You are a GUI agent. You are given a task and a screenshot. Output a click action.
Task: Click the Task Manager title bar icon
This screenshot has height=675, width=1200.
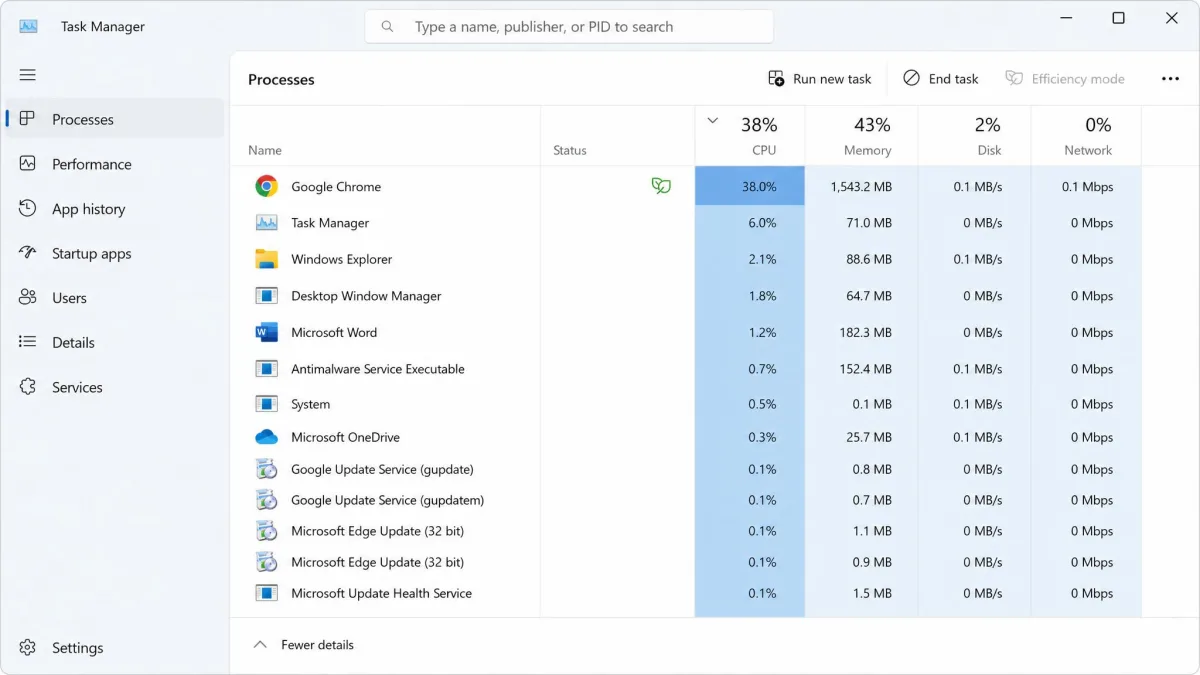coord(28,27)
